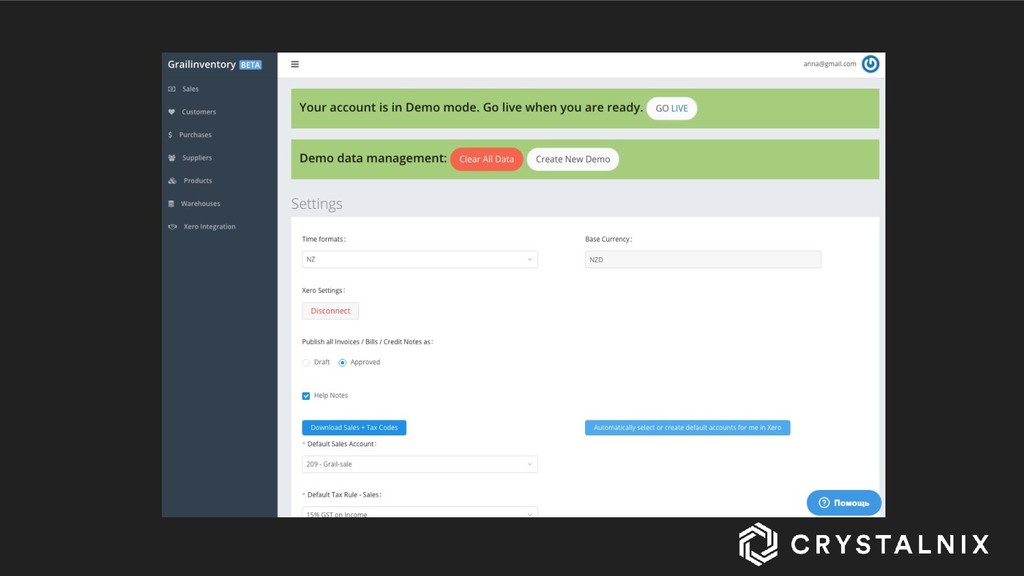
Task: Click the Base Currency NZD field
Action: tap(703, 259)
